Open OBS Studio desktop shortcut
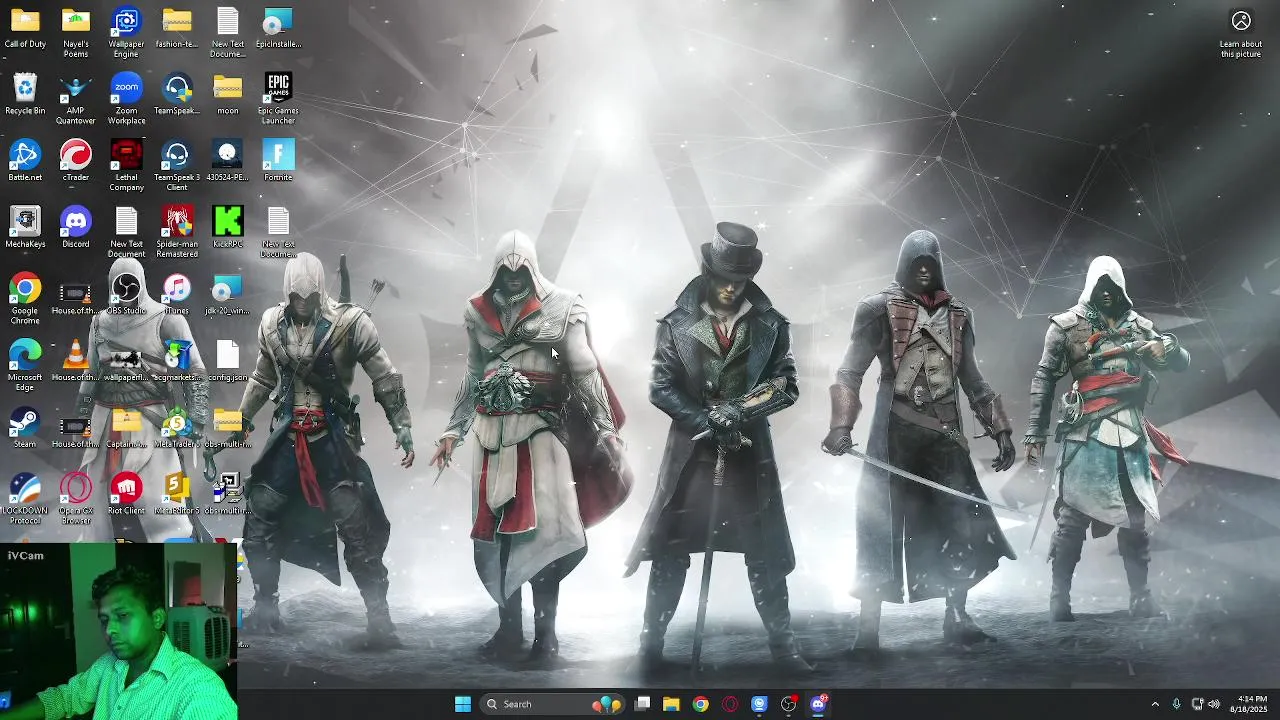The width and height of the screenshot is (1280, 720). (126, 295)
